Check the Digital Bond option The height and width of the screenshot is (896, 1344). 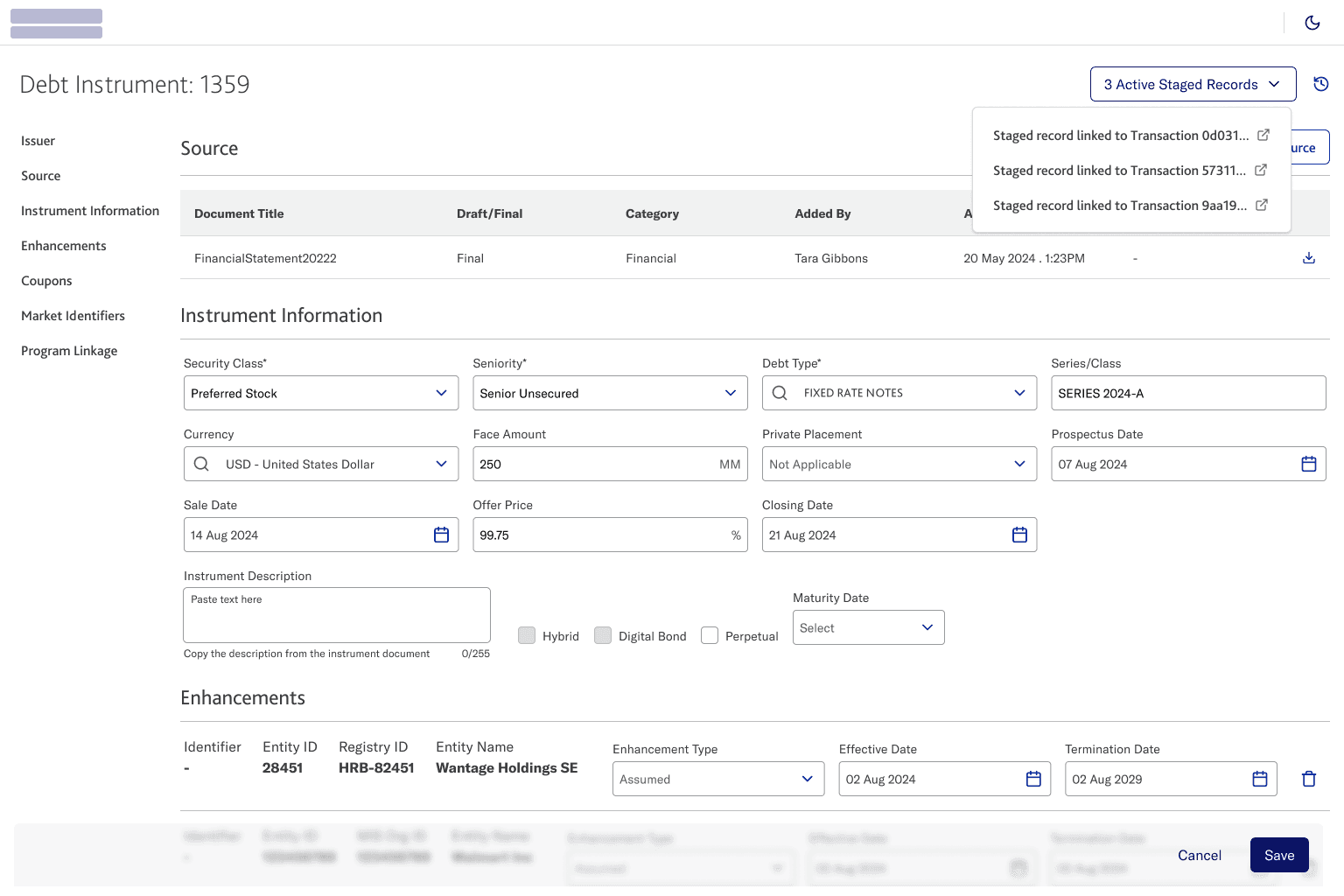603,636
